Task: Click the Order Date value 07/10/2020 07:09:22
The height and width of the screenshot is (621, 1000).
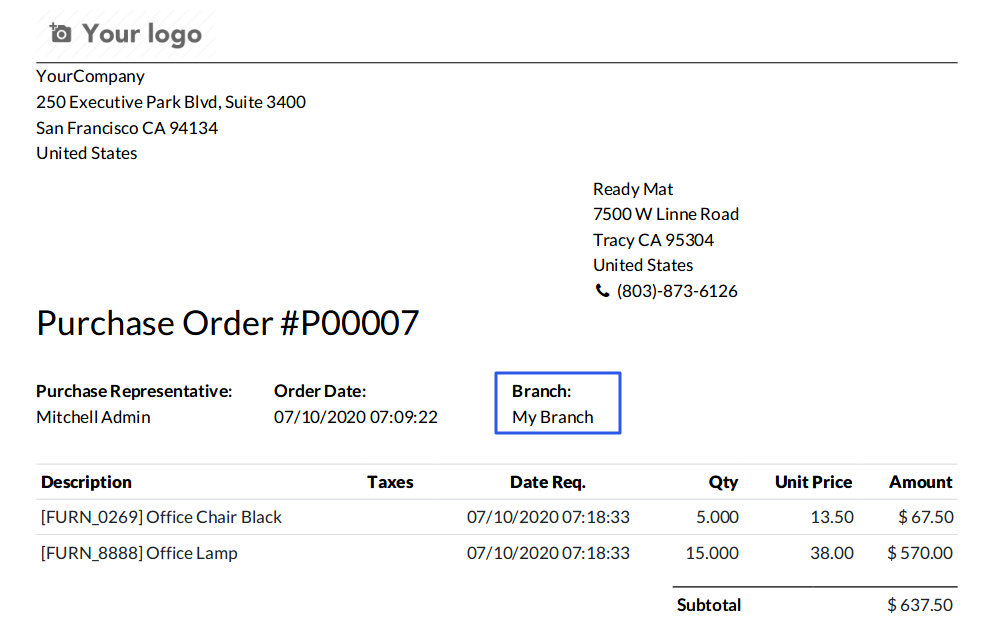Action: point(355,417)
